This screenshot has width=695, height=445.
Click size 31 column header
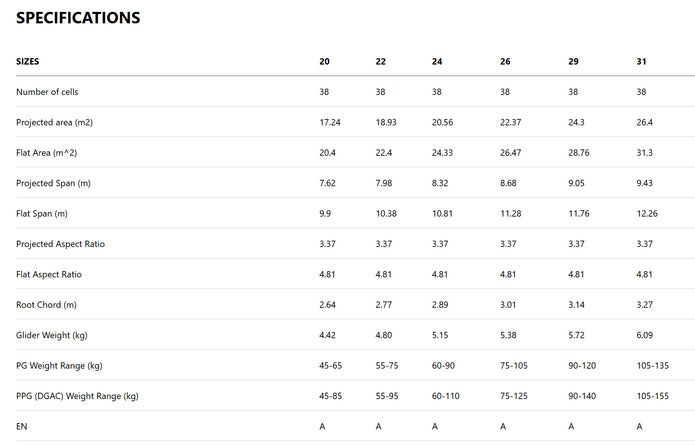coord(641,61)
